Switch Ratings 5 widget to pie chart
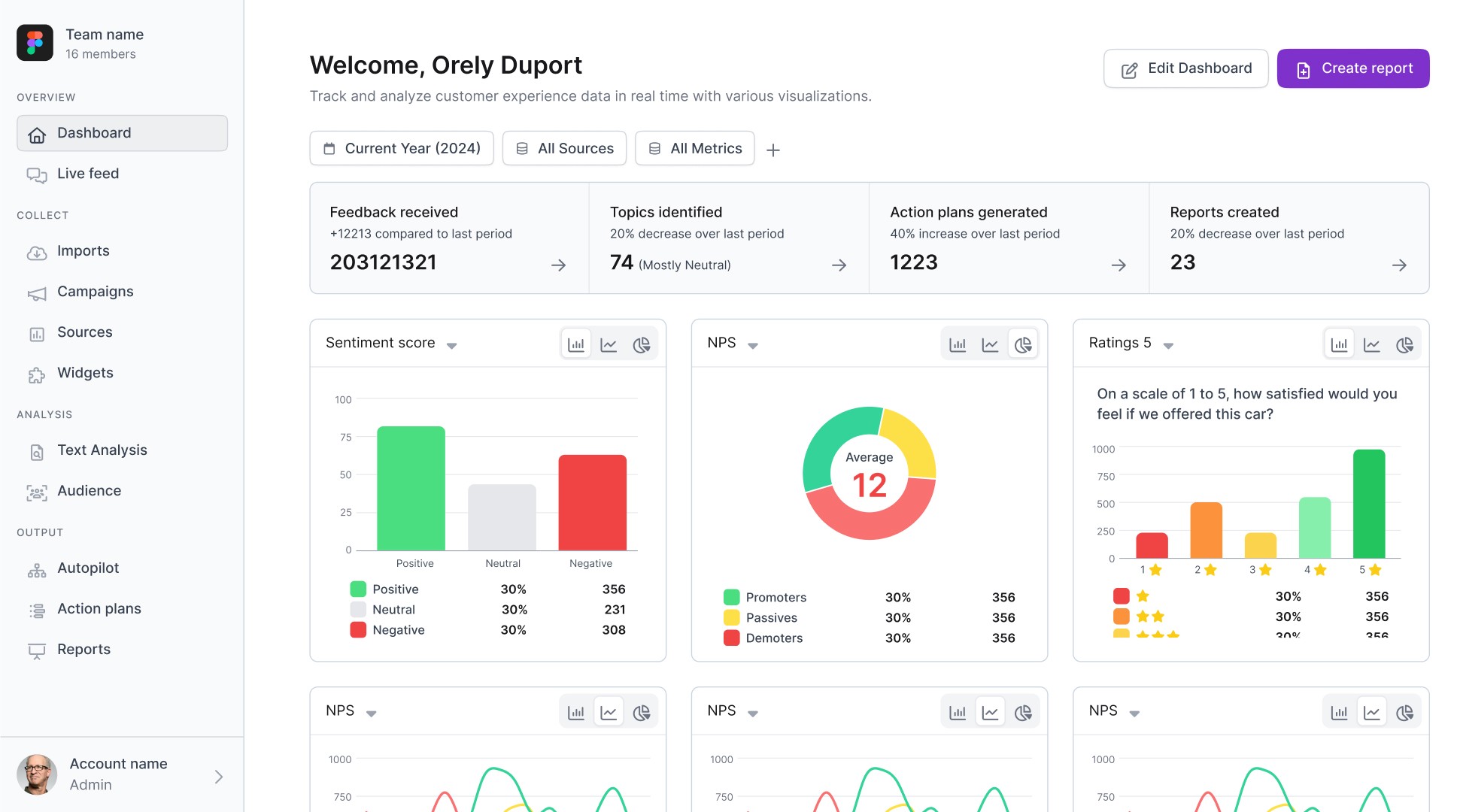Image resolution: width=1457 pixels, height=812 pixels. [x=1404, y=345]
